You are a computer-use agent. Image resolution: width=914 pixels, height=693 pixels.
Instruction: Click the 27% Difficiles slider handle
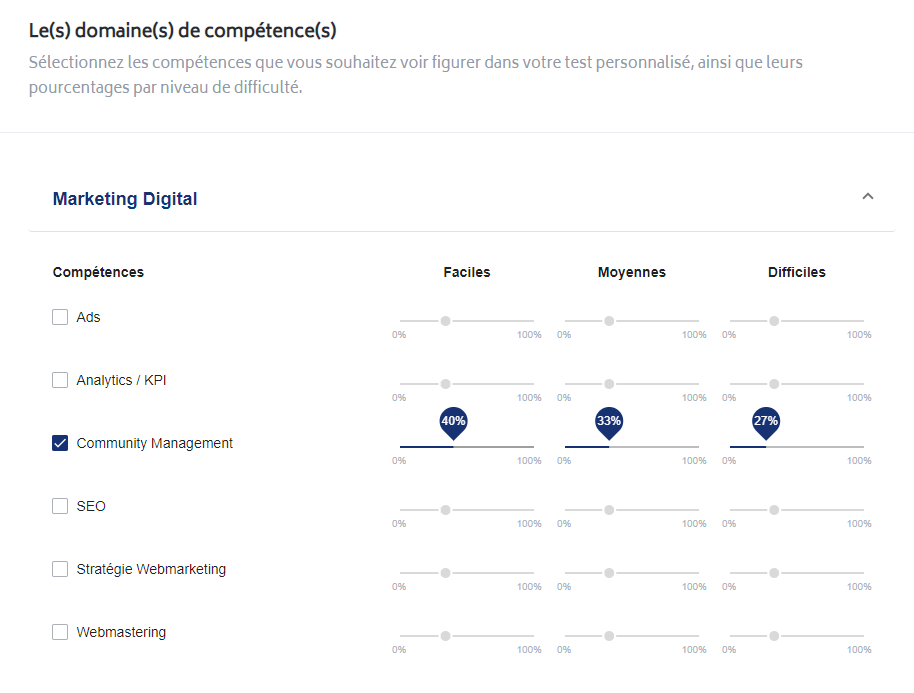(766, 423)
